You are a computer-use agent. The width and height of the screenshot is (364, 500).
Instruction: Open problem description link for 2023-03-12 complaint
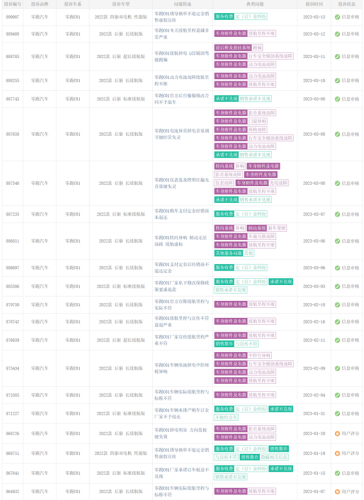182,34
